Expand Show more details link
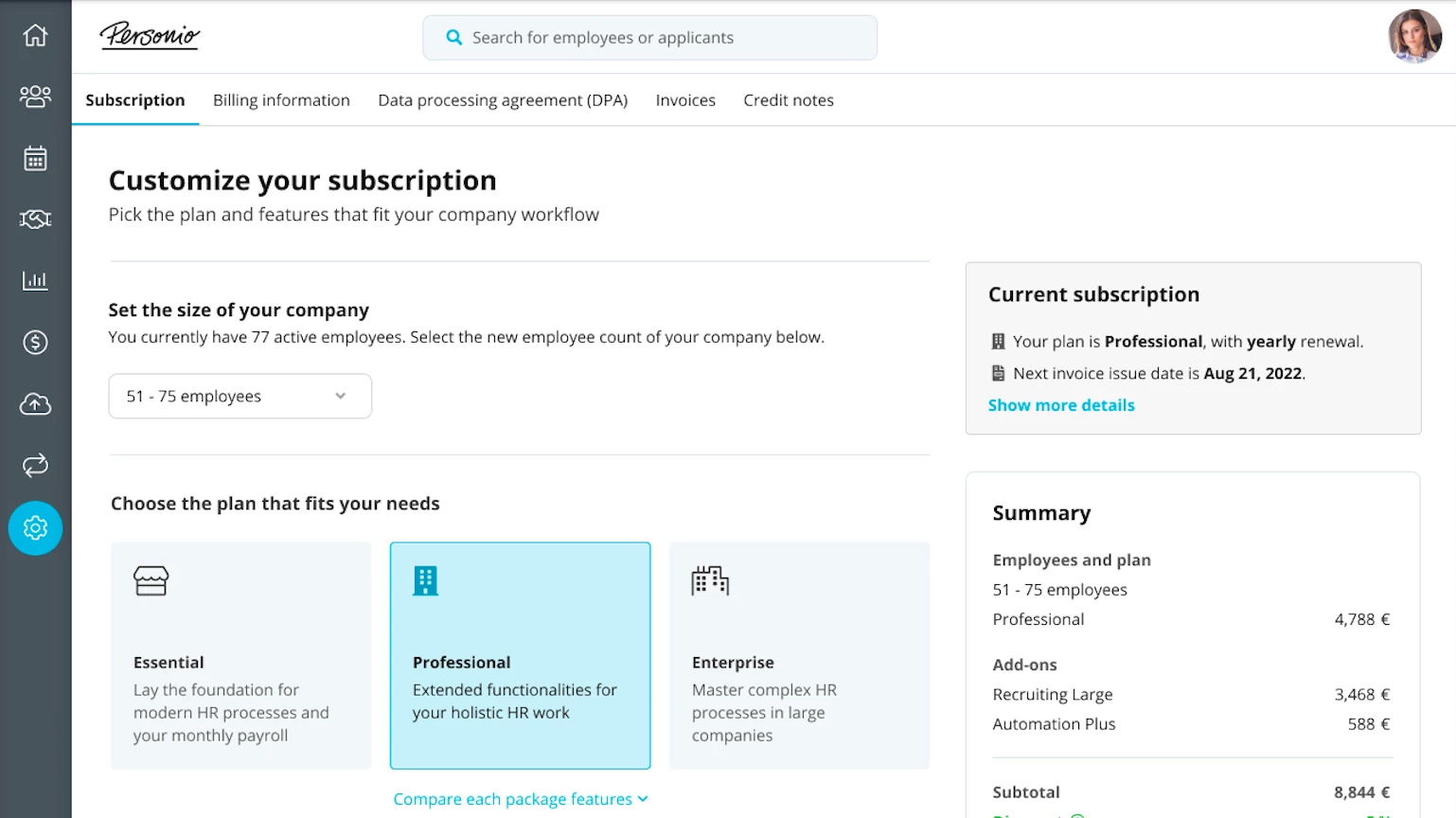 click(x=1061, y=405)
